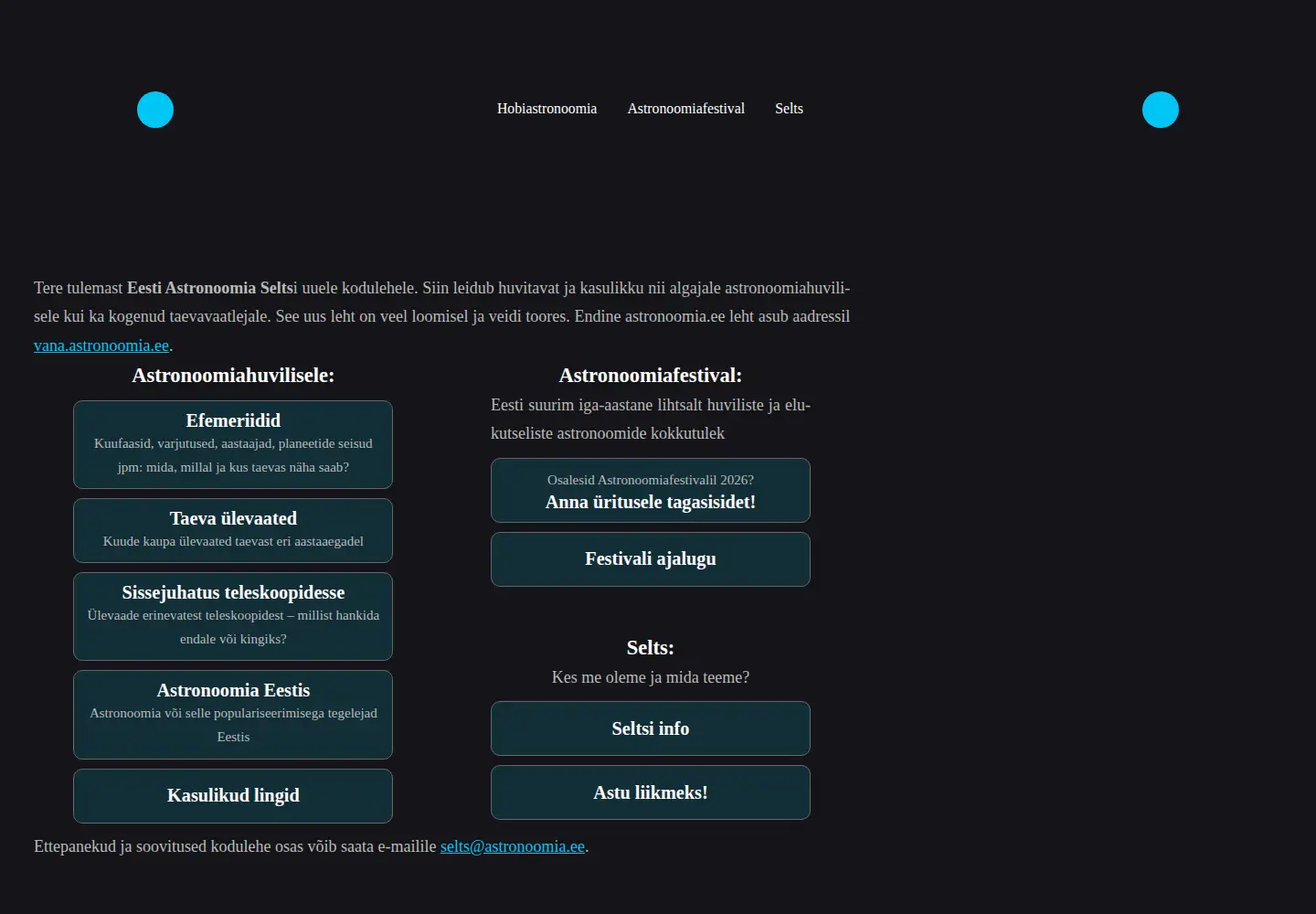The height and width of the screenshot is (914, 1316).
Task: Open Festivali ajalugu button
Action: click(651, 559)
